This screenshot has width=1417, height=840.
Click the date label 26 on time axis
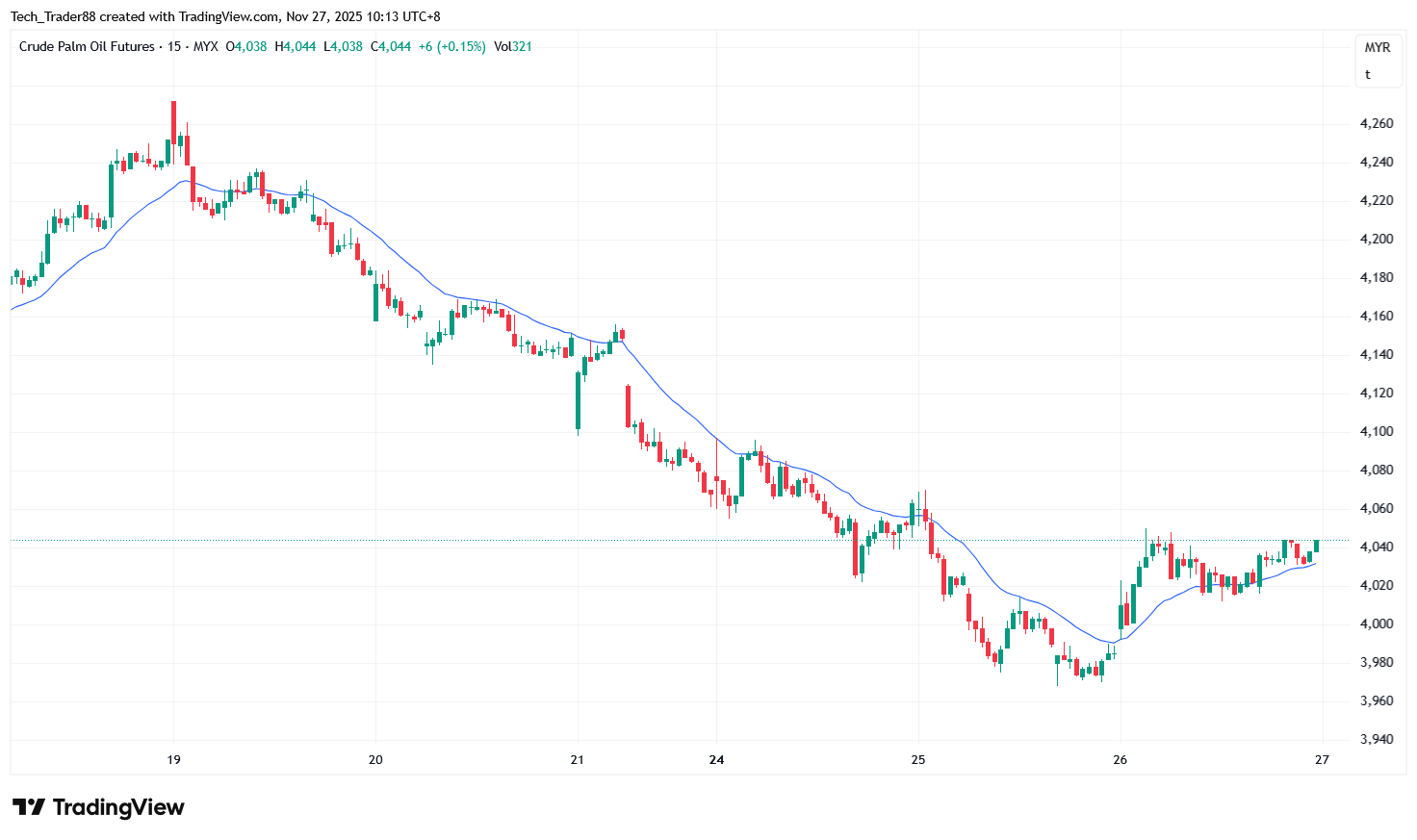tap(1120, 759)
